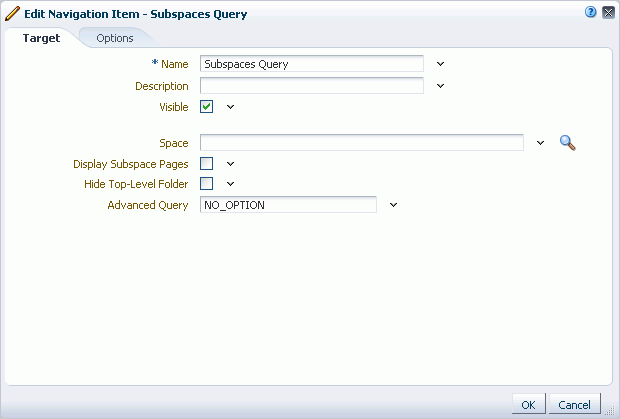Select the Target tab
620x419 pixels.
pyautogui.click(x=42, y=38)
